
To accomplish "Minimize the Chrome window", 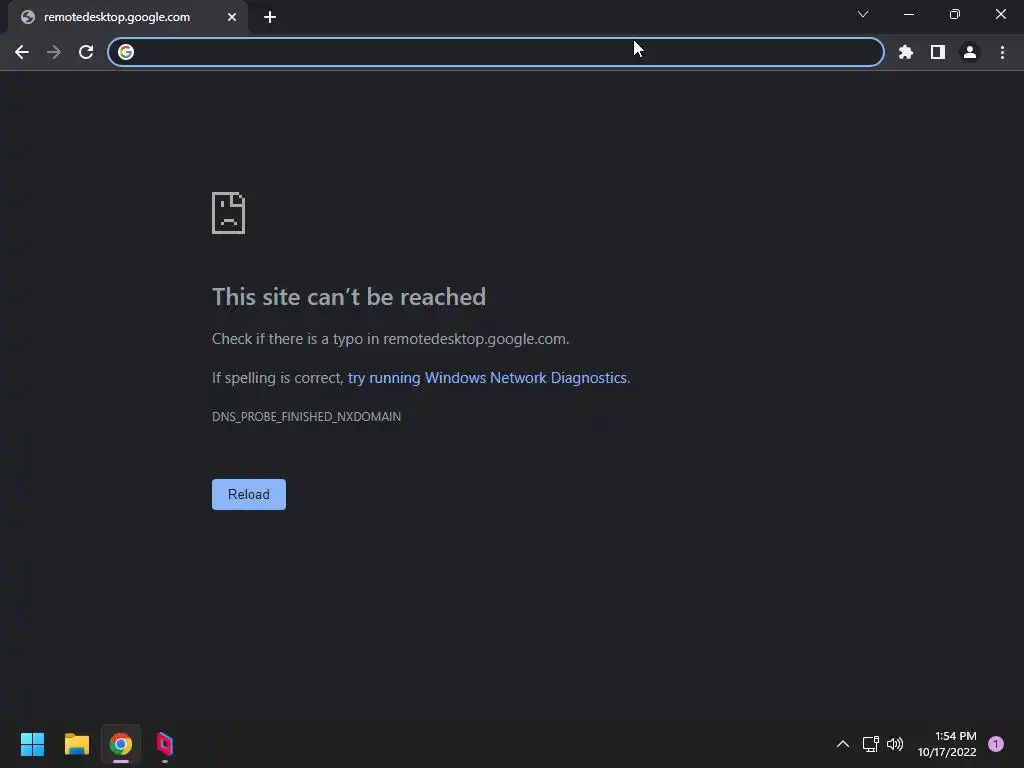I will tap(908, 14).
